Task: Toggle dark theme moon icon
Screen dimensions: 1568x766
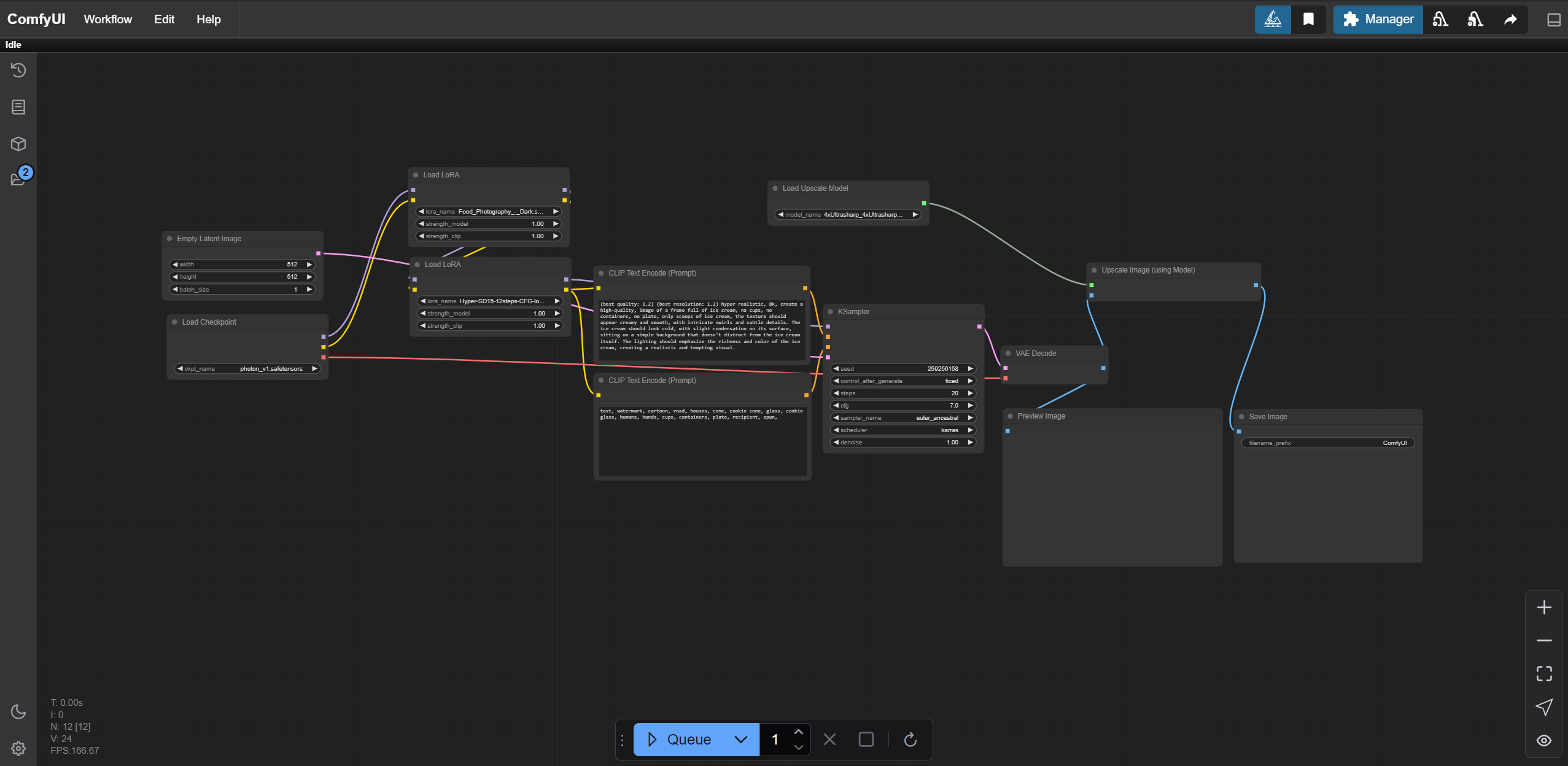Action: click(x=18, y=711)
